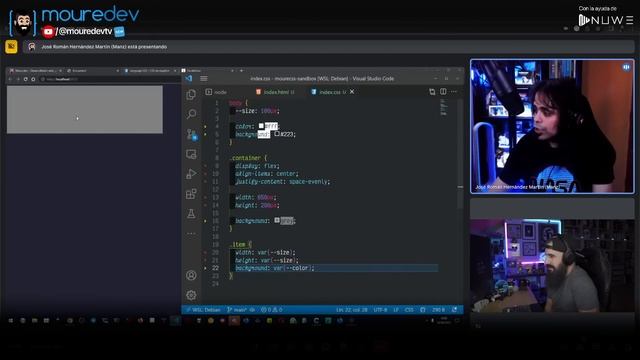This screenshot has height=360, width=640.
Task: Click the CSS language mode status item
Action: tap(409, 310)
